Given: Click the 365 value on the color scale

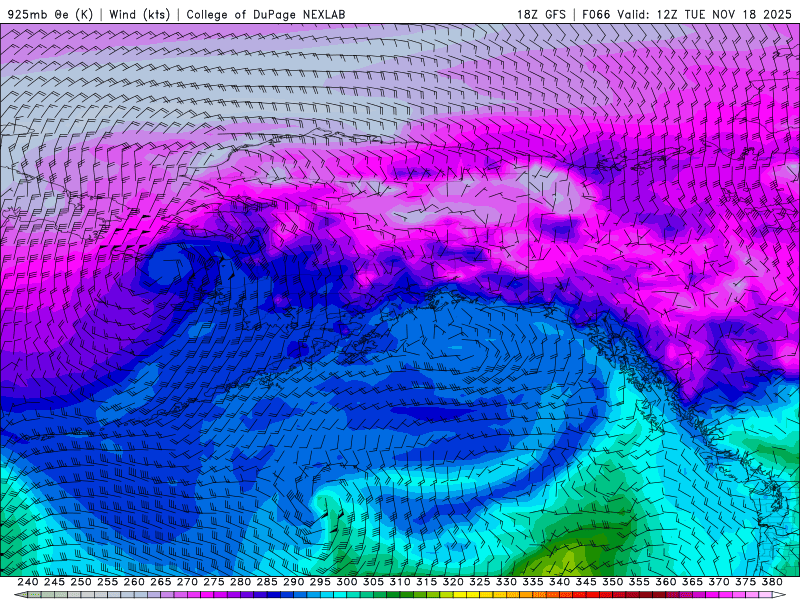Looking at the screenshot, I should 692,582.
